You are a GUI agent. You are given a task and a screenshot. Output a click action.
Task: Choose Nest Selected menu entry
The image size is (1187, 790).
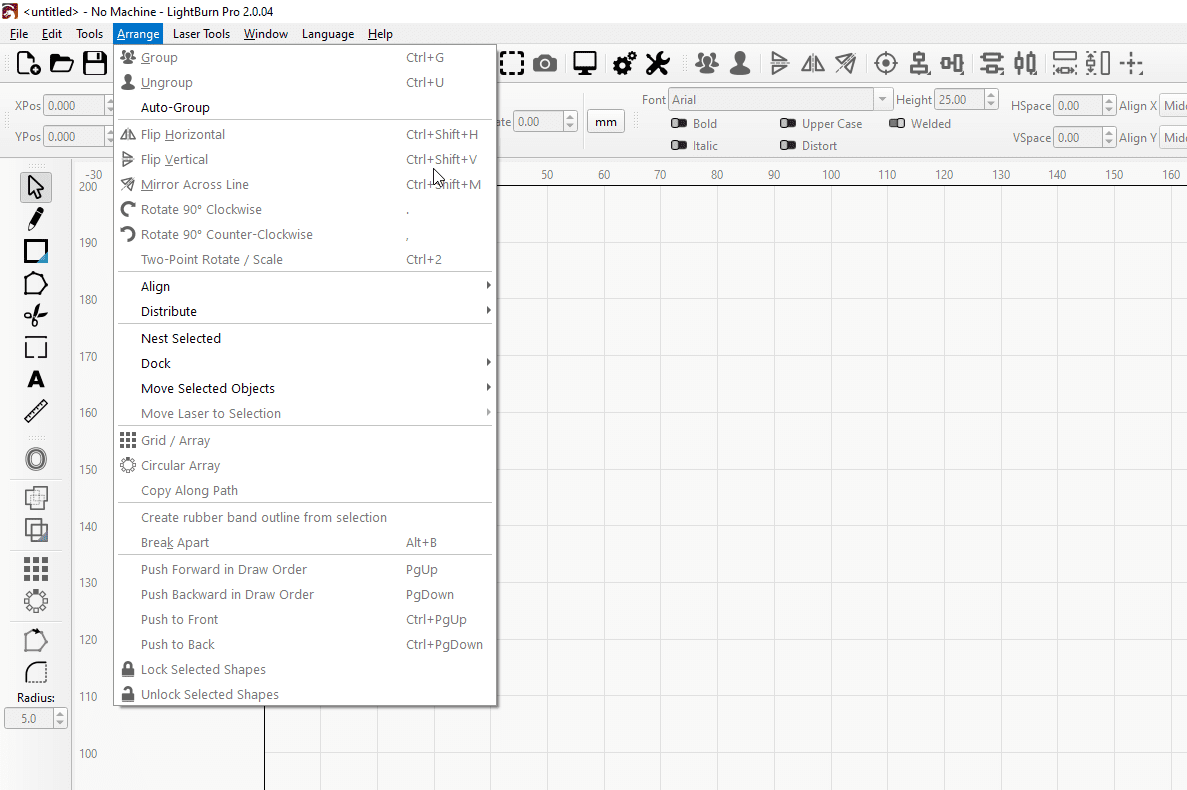[305, 338]
